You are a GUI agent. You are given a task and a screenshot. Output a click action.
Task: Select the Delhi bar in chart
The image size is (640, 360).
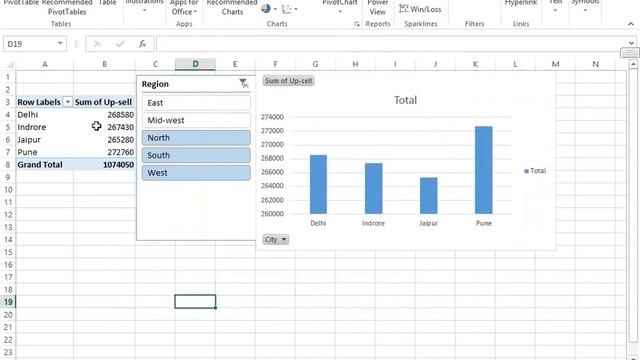(318, 184)
